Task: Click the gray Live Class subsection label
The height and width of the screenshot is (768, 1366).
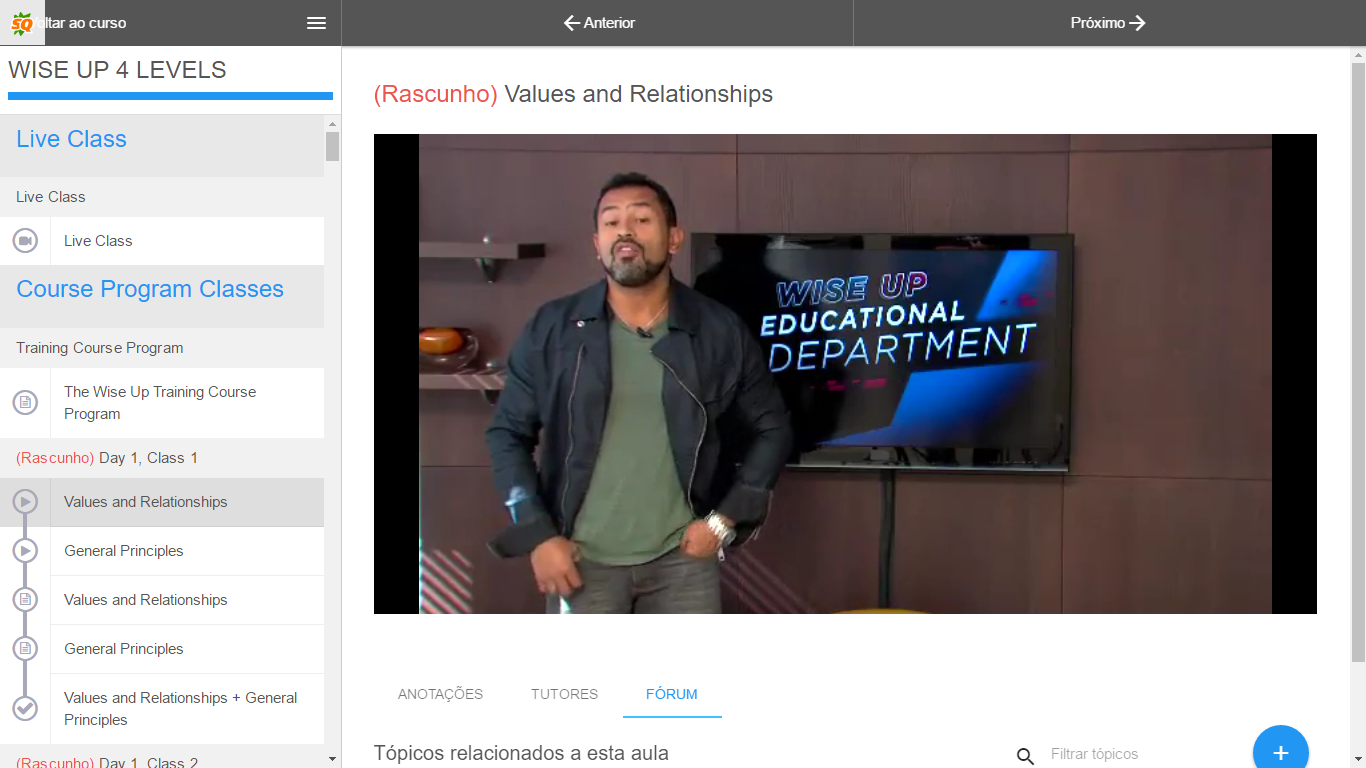Action: point(51,197)
